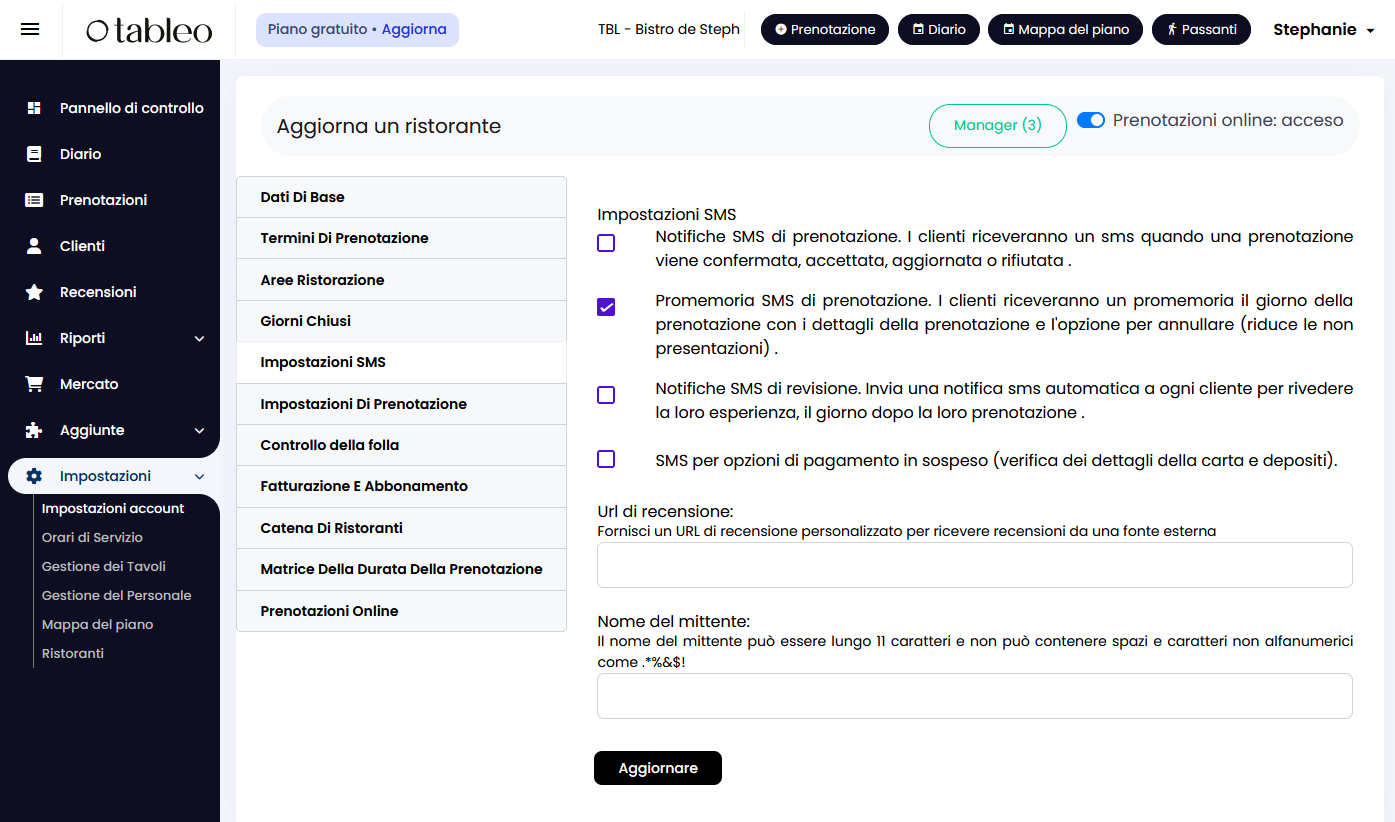Open Ristoranti in sidebar submenu
The image size is (1395, 822).
pyautogui.click(x=73, y=653)
